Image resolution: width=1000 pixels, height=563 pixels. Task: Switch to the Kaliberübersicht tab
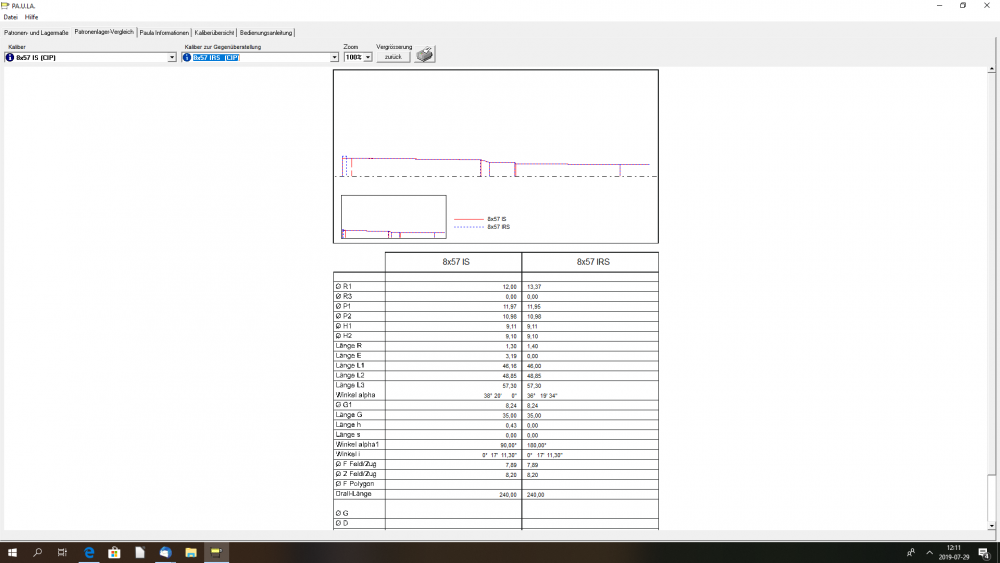pos(214,33)
